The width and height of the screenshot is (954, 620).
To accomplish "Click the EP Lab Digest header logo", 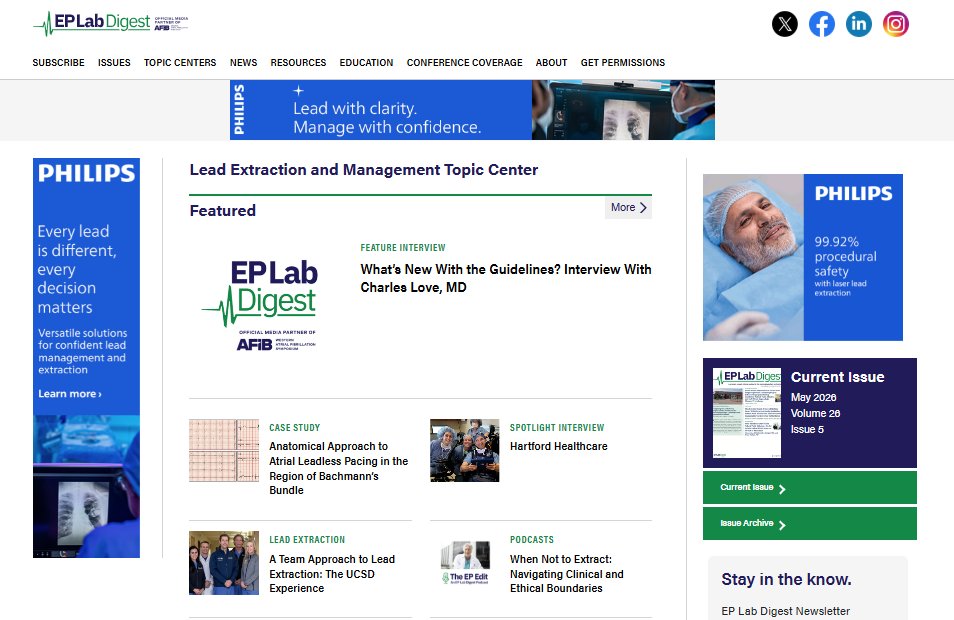I will coord(110,23).
